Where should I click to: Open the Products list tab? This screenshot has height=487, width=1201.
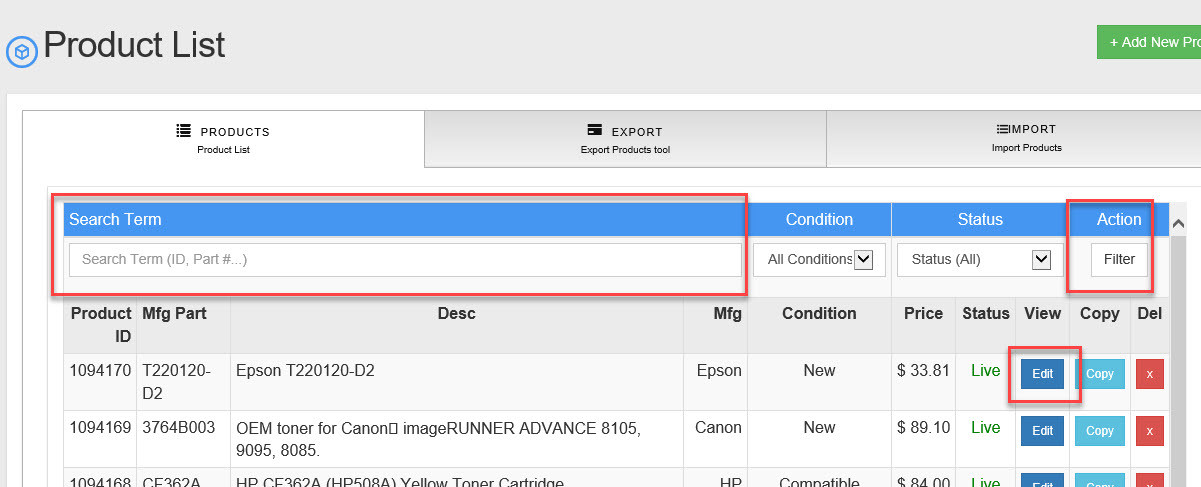click(x=223, y=139)
